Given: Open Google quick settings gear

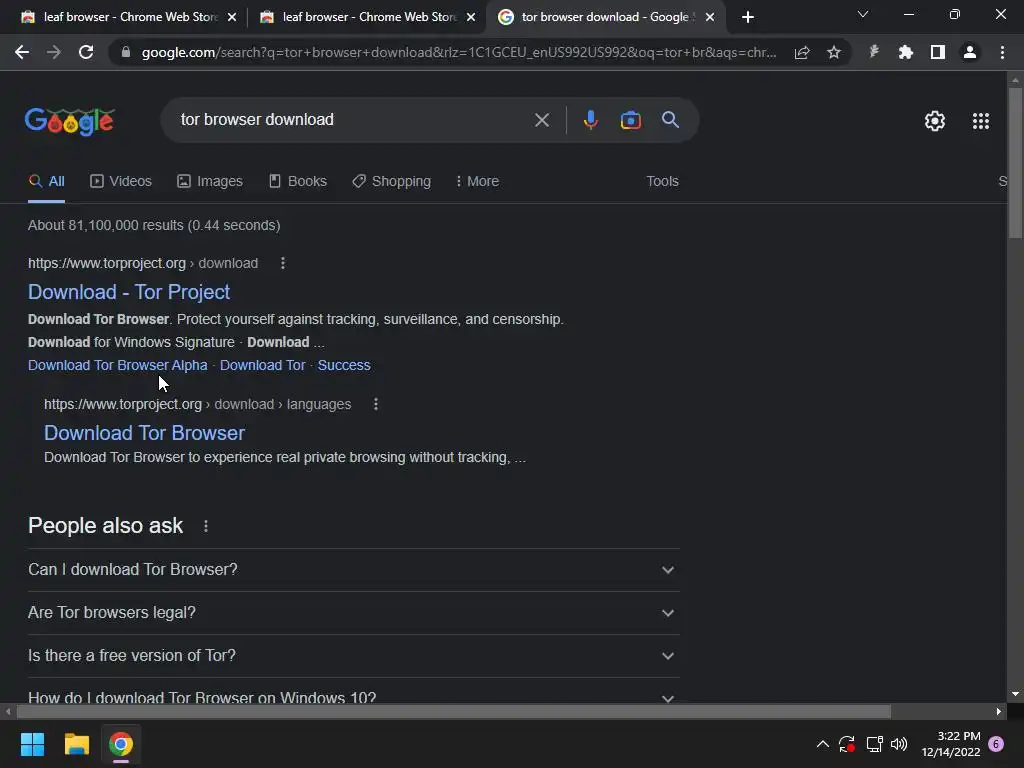Looking at the screenshot, I should coord(935,121).
